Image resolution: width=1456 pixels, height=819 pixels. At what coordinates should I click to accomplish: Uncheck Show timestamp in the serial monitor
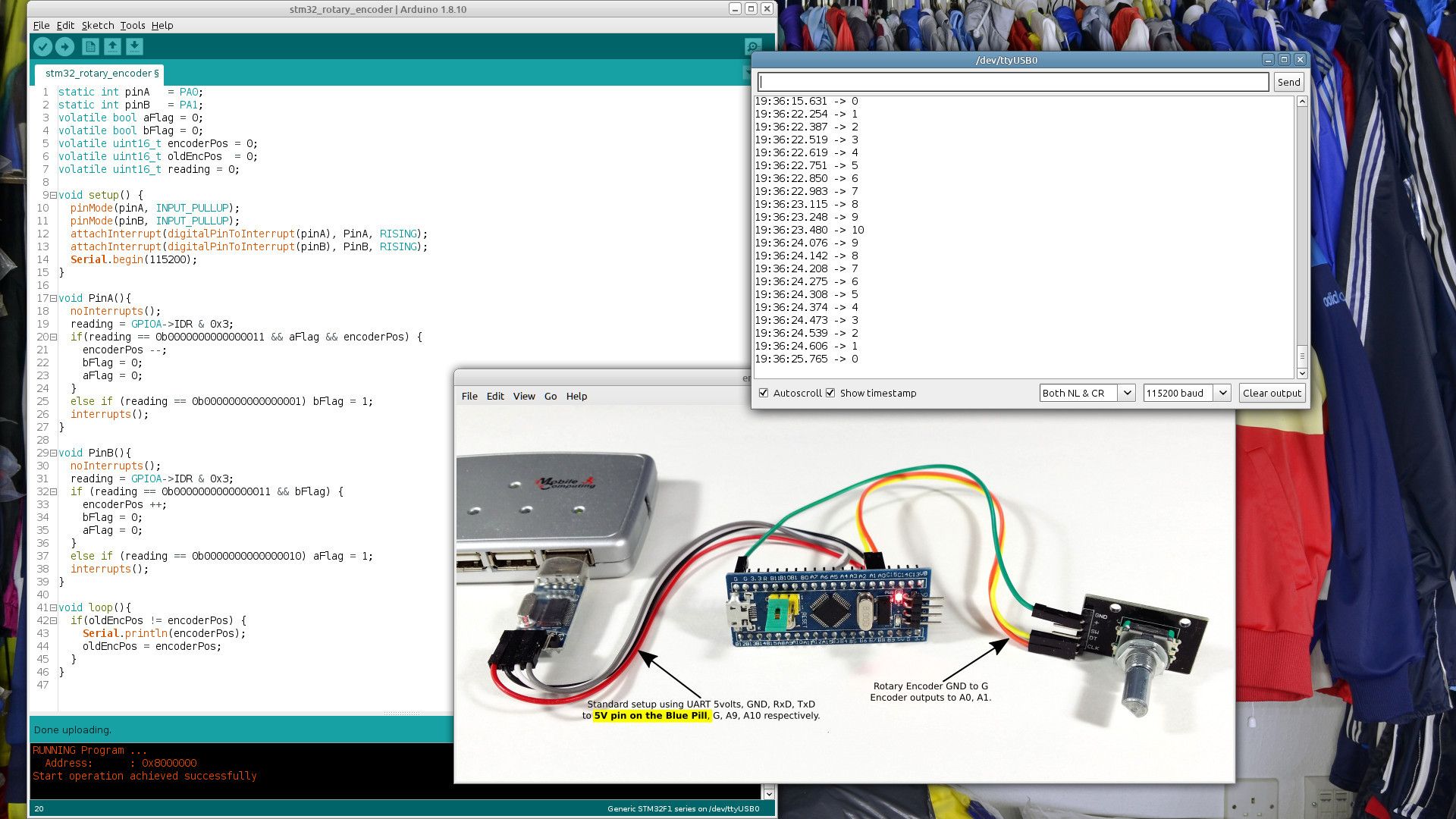(x=831, y=393)
